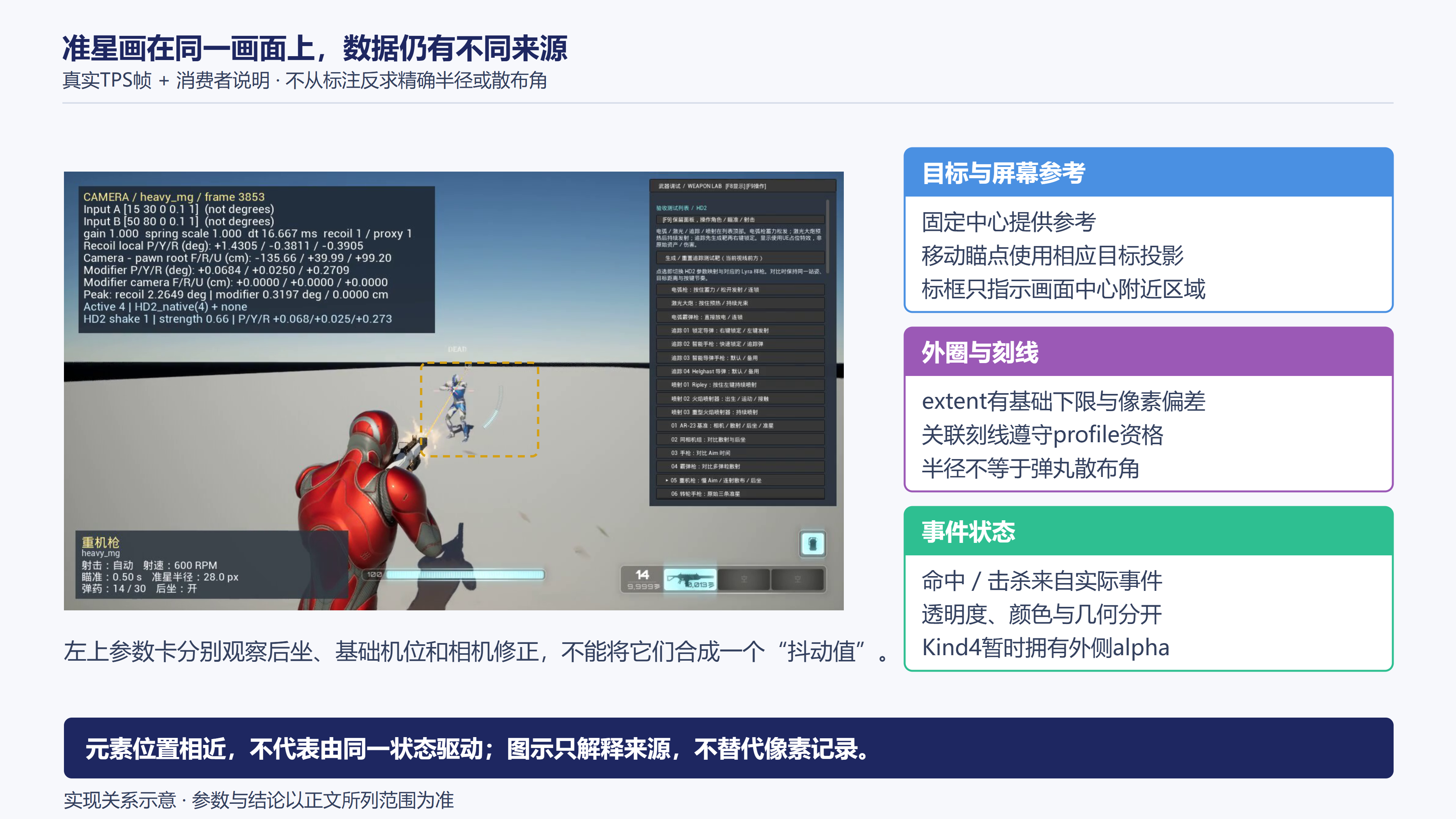Select 06 转轮手枪 entry

point(740,494)
